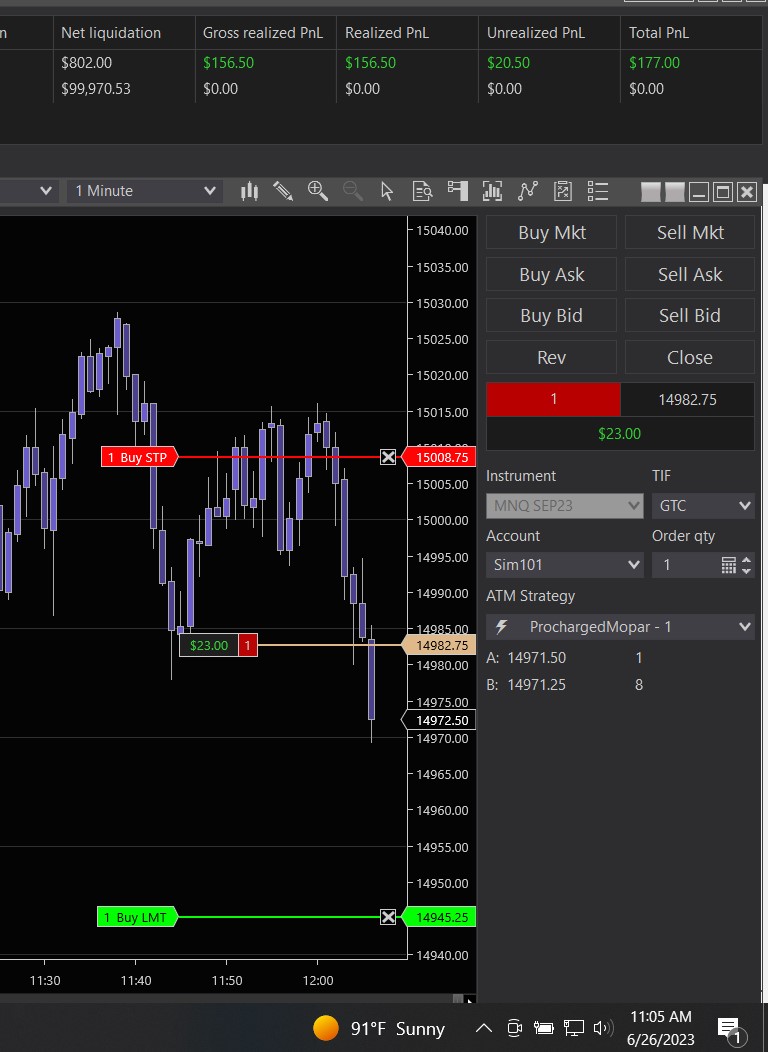Click the 14982.75 entry price marker on axis
This screenshot has height=1052, width=768.
click(x=439, y=645)
